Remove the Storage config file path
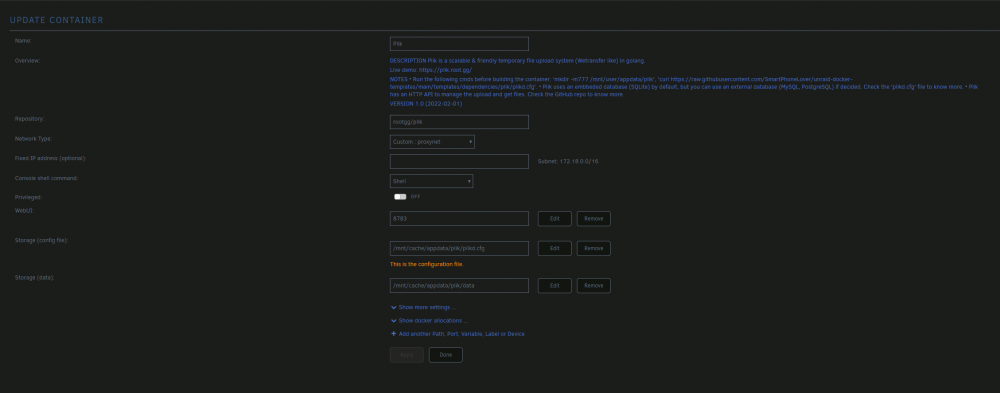The height and width of the screenshot is (393, 1000). [593, 248]
